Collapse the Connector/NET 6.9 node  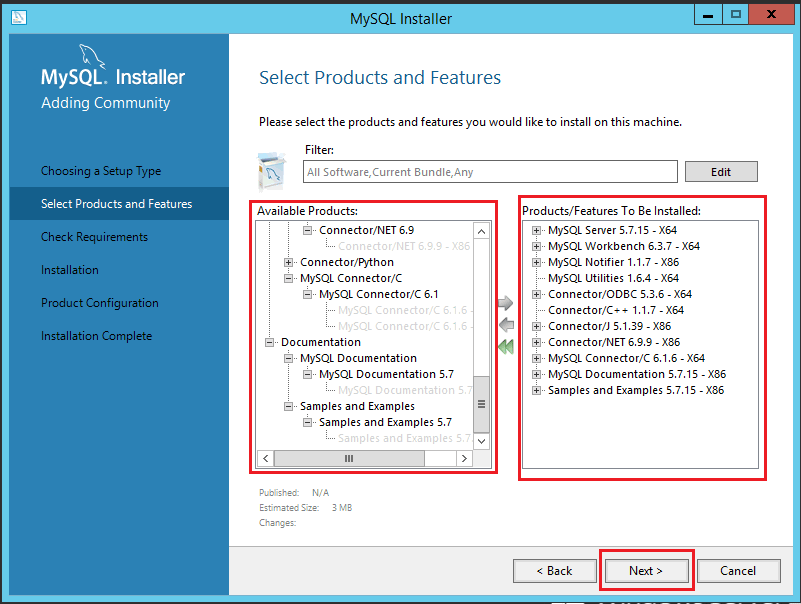point(308,230)
